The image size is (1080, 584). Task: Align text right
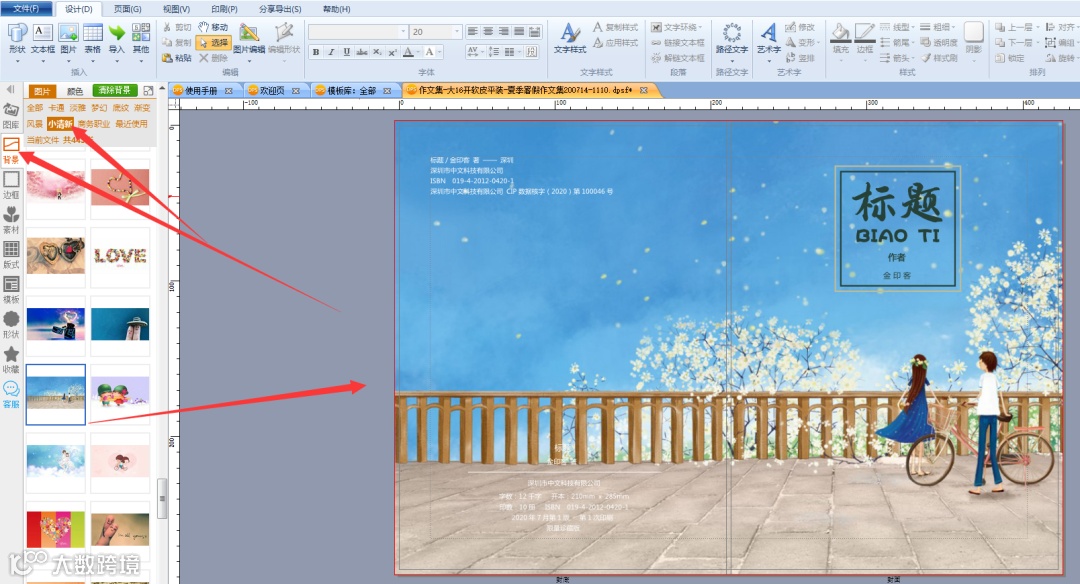[x=503, y=31]
